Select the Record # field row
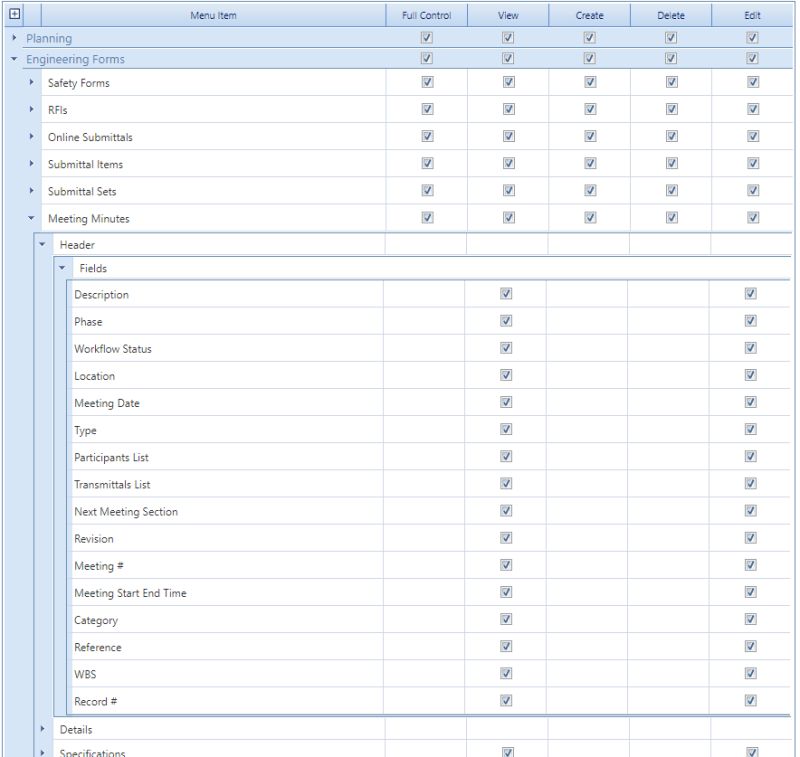 pyautogui.click(x=429, y=701)
